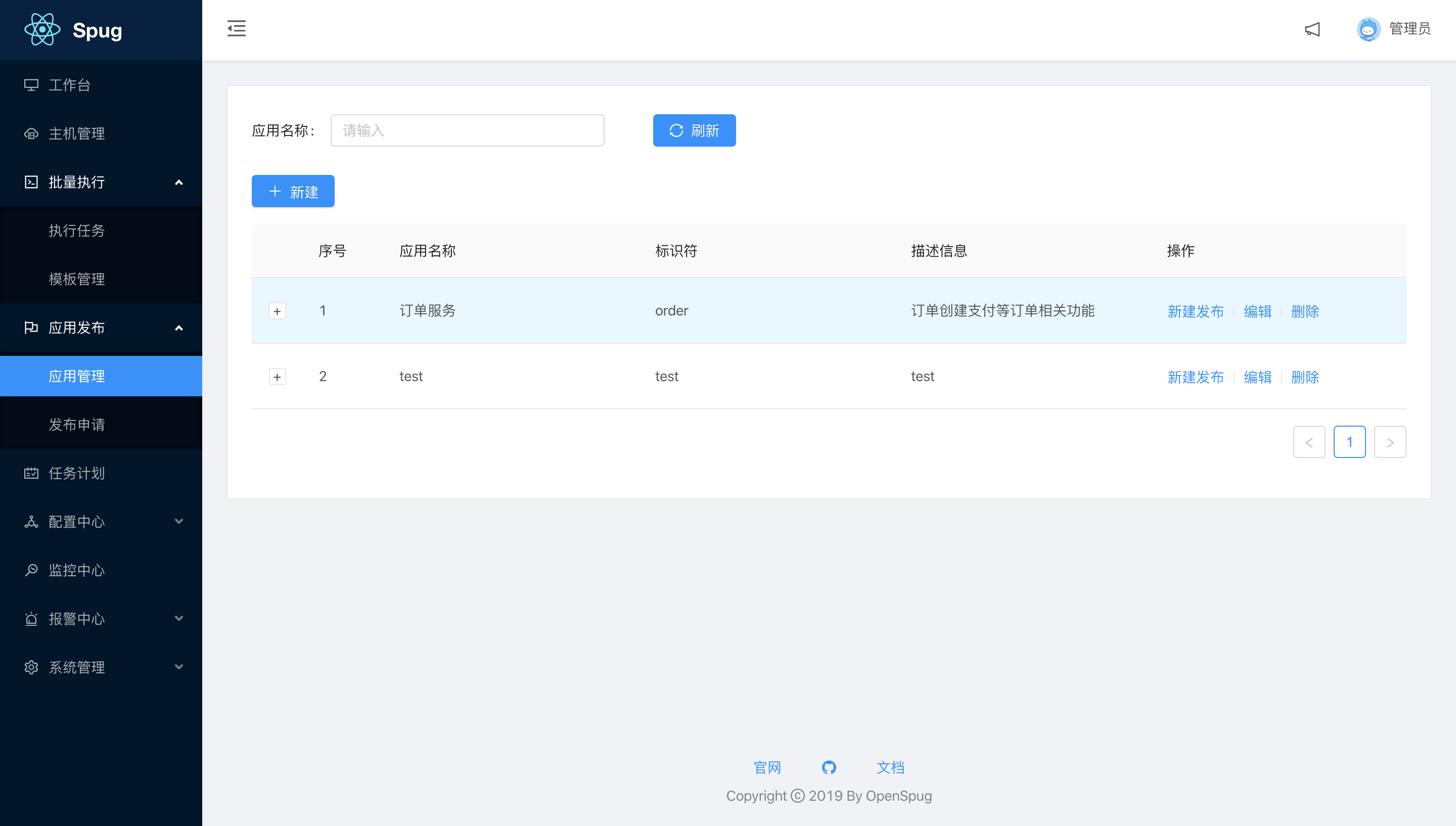Screen dimensions: 1456x826
Task: Click the Spug logo icon
Action: (42, 29)
